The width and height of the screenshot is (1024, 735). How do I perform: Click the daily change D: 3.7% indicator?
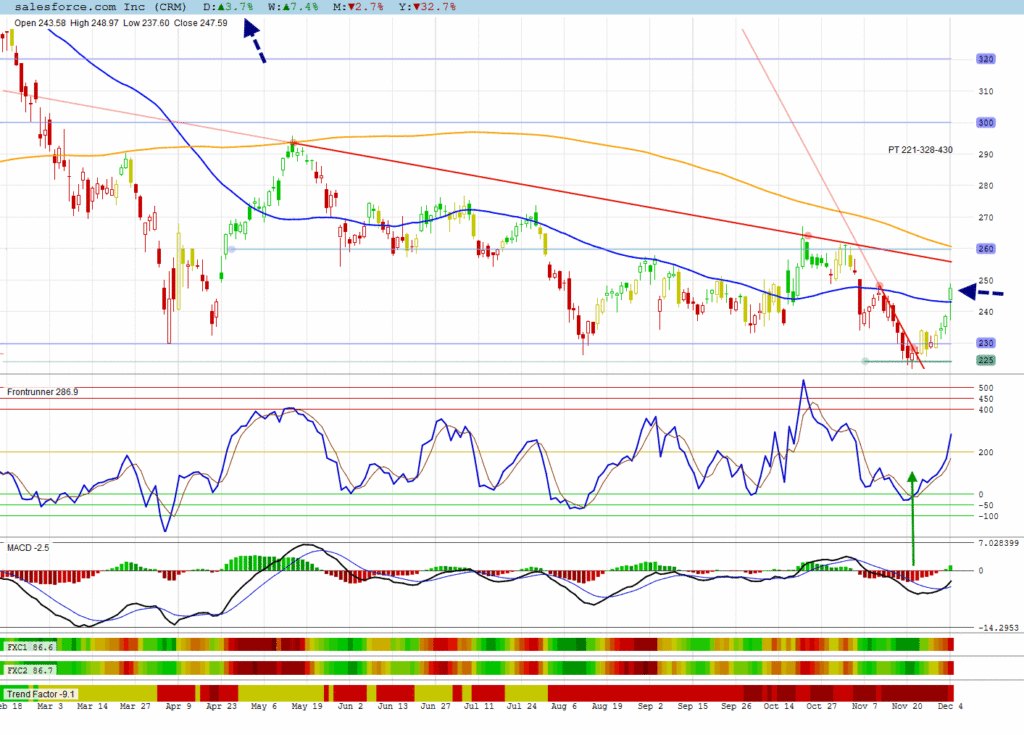(228, 7)
